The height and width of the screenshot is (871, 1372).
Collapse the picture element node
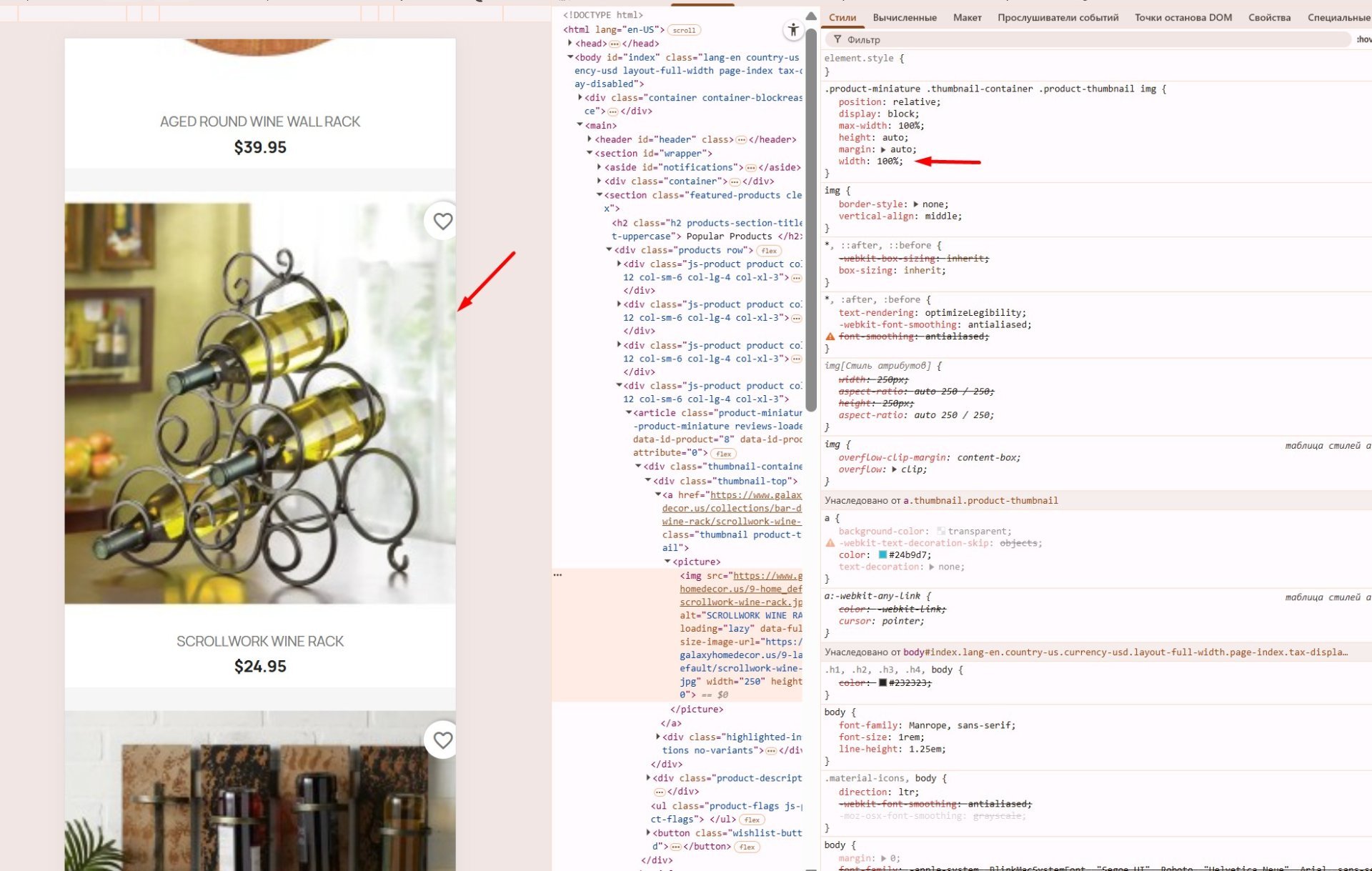coord(667,562)
